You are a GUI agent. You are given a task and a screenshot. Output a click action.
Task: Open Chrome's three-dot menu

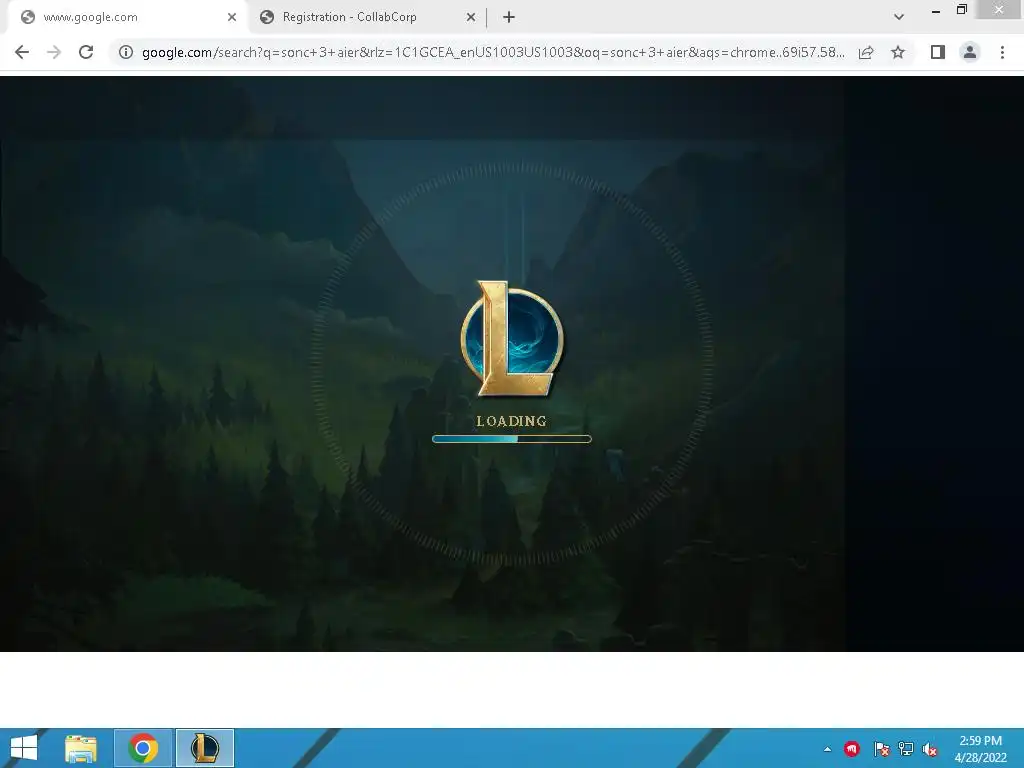[1002, 52]
